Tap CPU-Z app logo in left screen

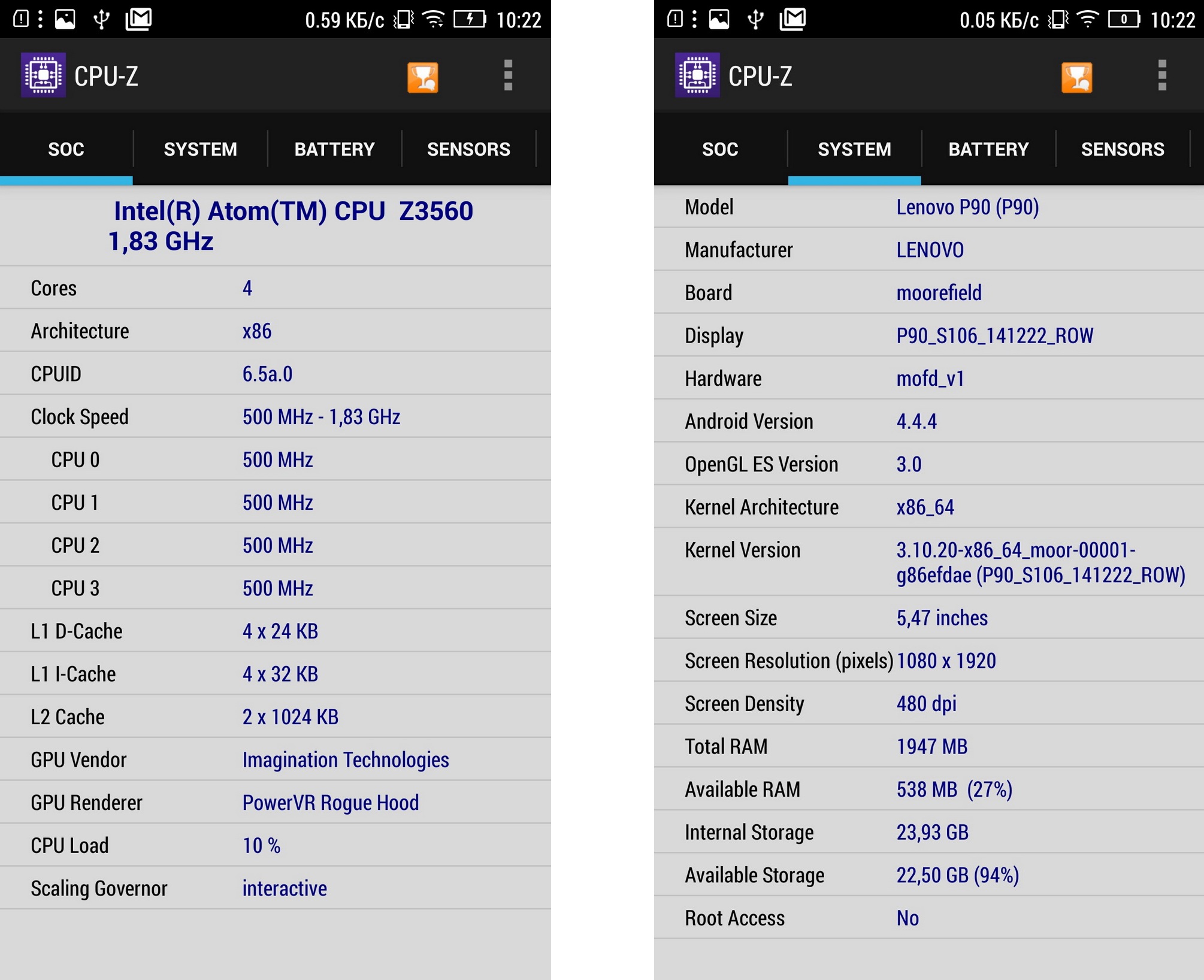(43, 75)
